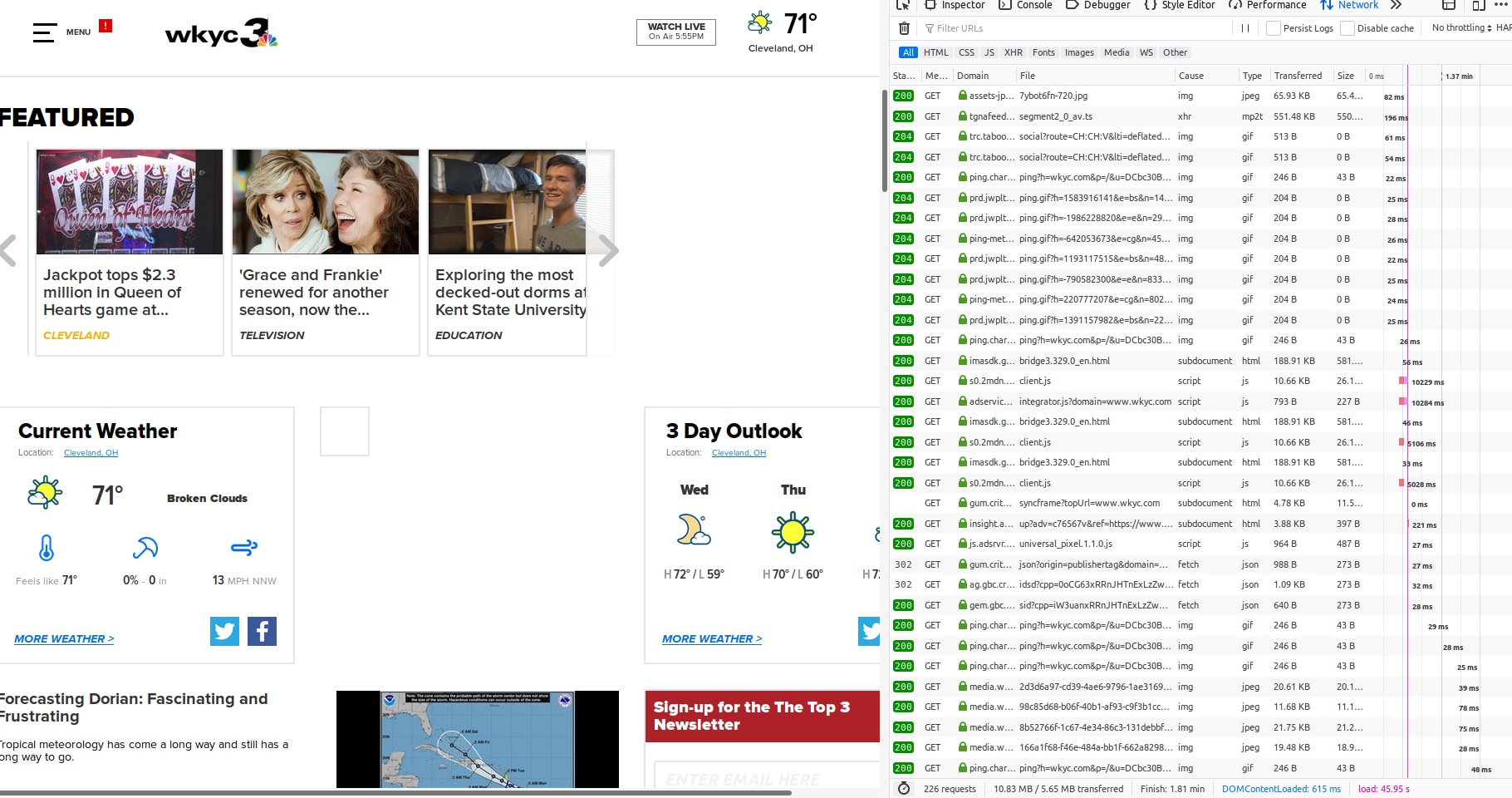Viewport: 1512px width, 798px height.
Task: Click the thermometer feels-like icon
Action: 47,548
